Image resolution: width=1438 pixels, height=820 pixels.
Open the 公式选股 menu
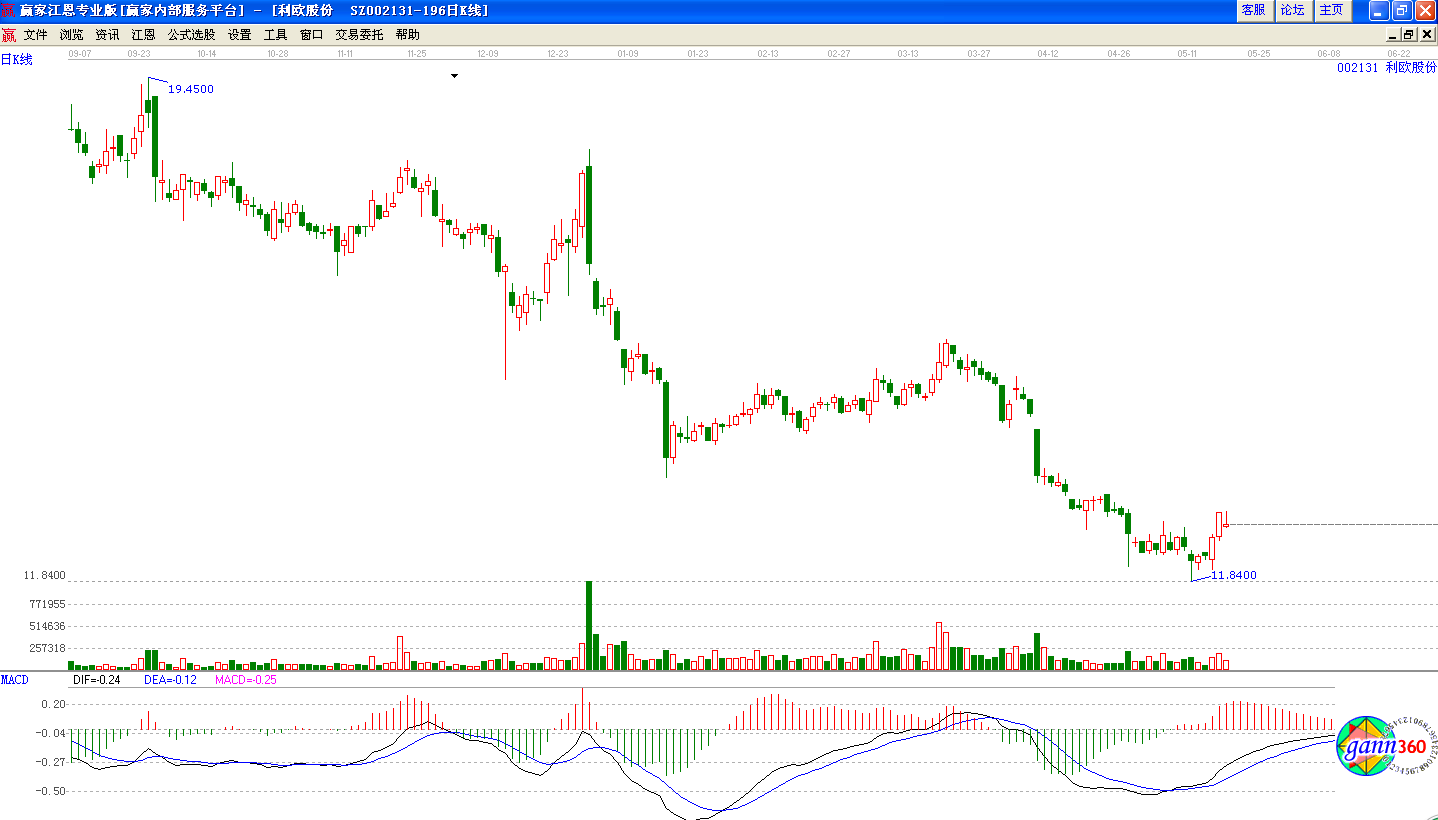[191, 35]
